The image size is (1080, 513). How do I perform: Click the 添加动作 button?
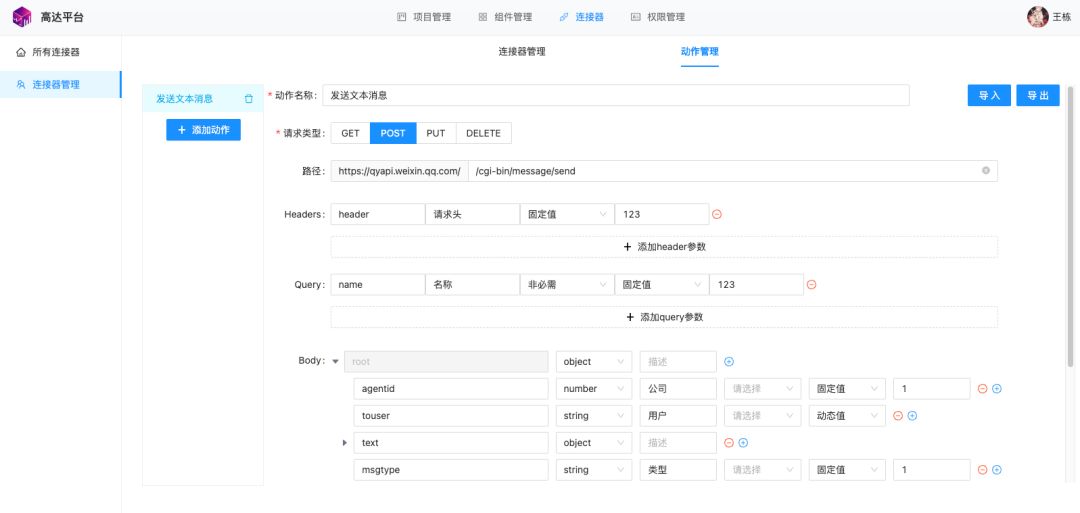203,129
